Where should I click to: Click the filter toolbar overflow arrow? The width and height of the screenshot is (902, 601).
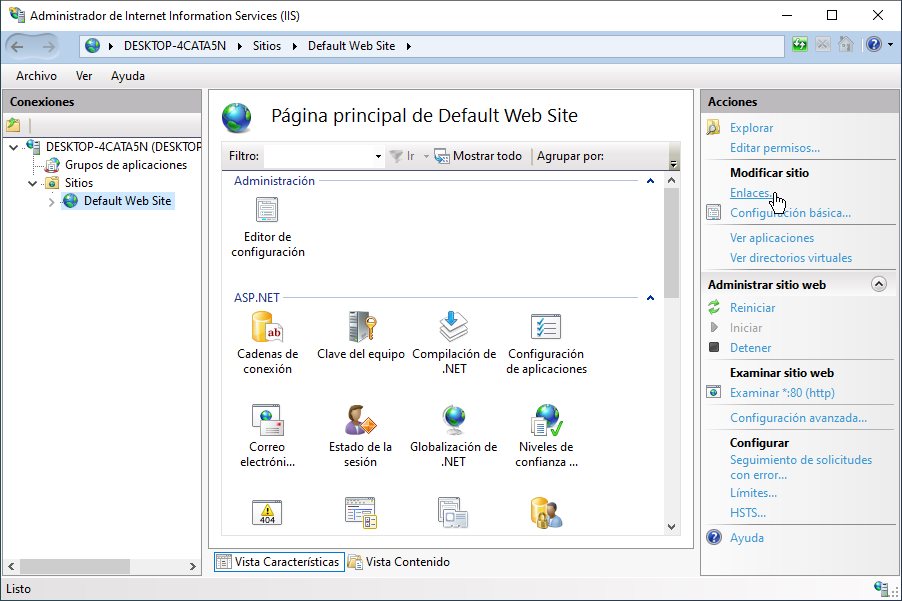coord(674,164)
